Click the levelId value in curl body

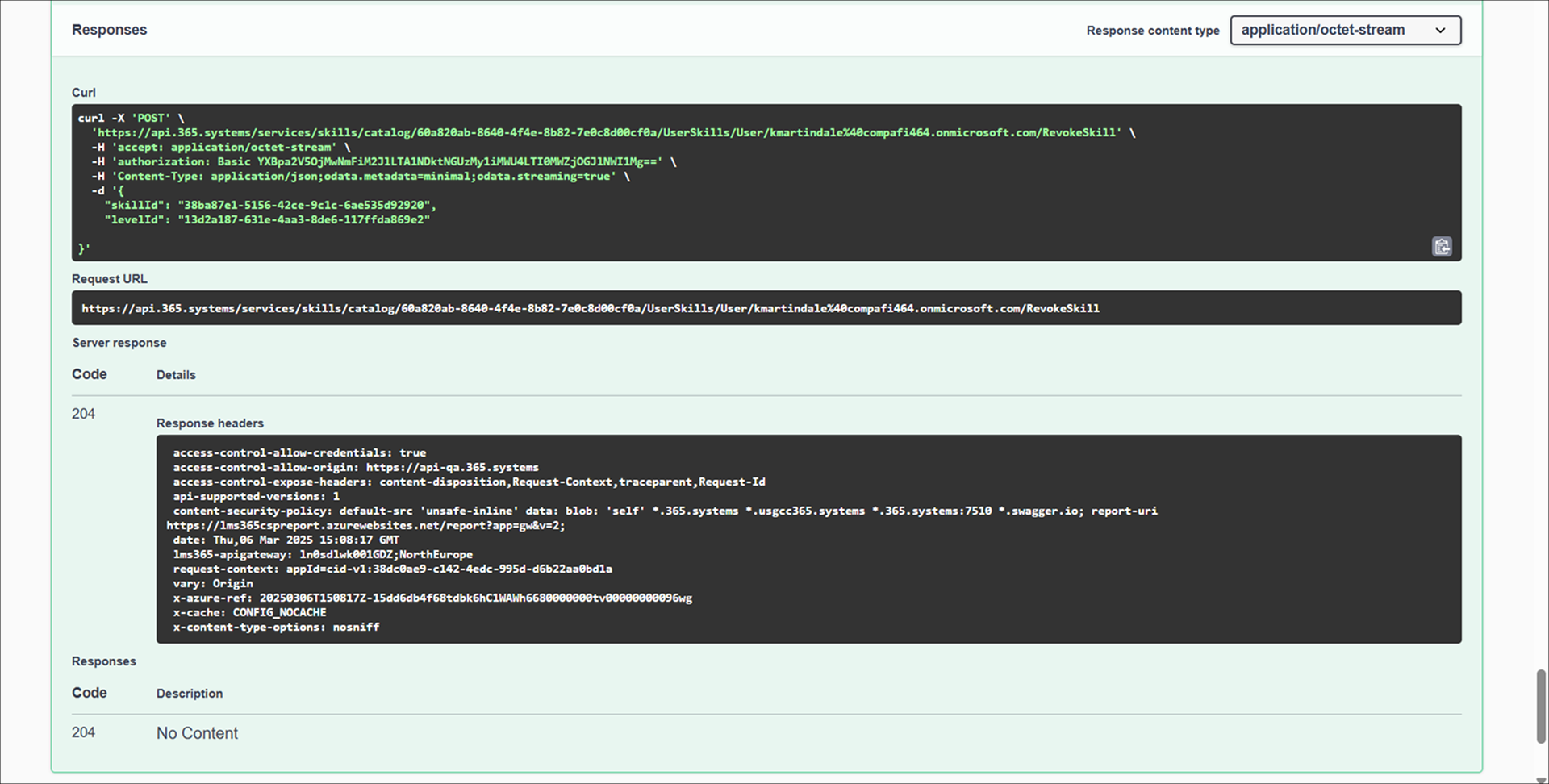pyautogui.click(x=303, y=220)
